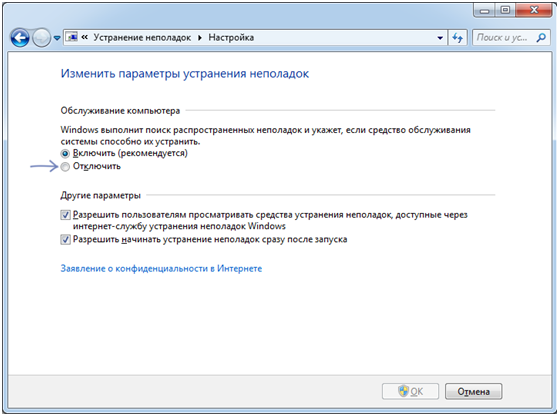Click the control panel icon in address bar

point(72,37)
